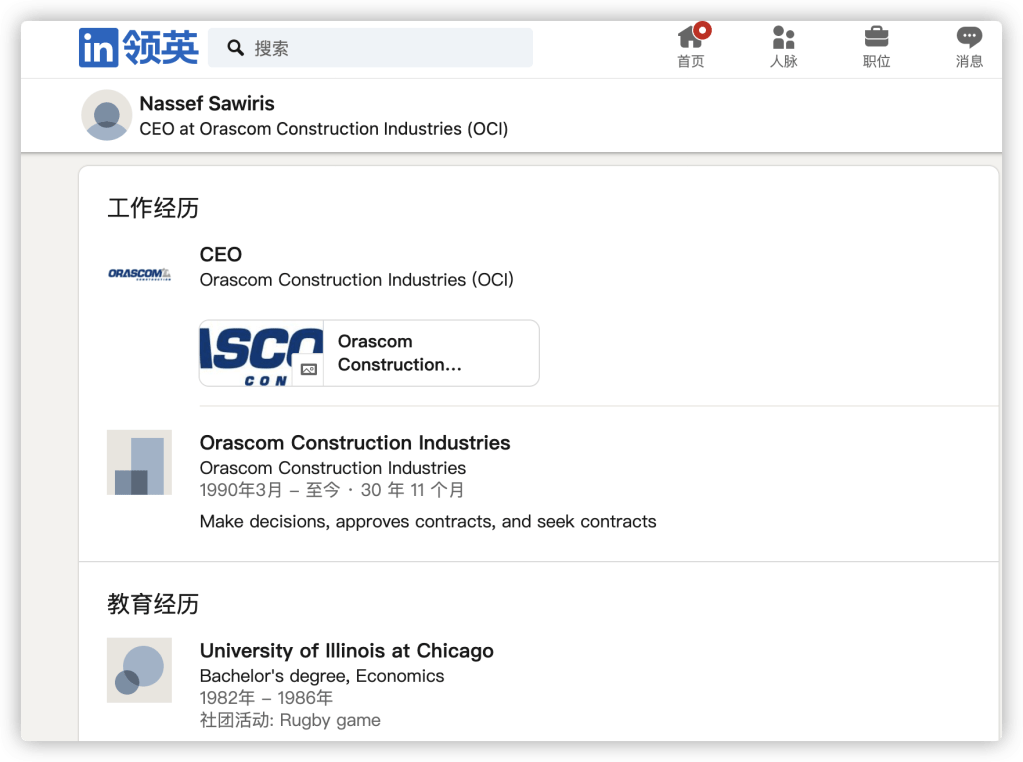This screenshot has height=762, width=1023.
Task: Open University of Illinois at Chicago link
Action: [346, 651]
